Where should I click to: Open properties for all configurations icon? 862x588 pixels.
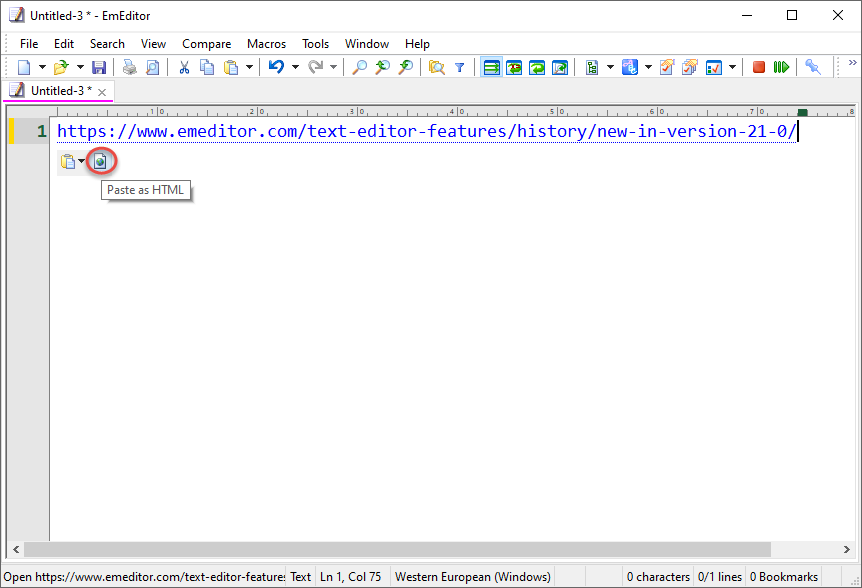(x=690, y=67)
